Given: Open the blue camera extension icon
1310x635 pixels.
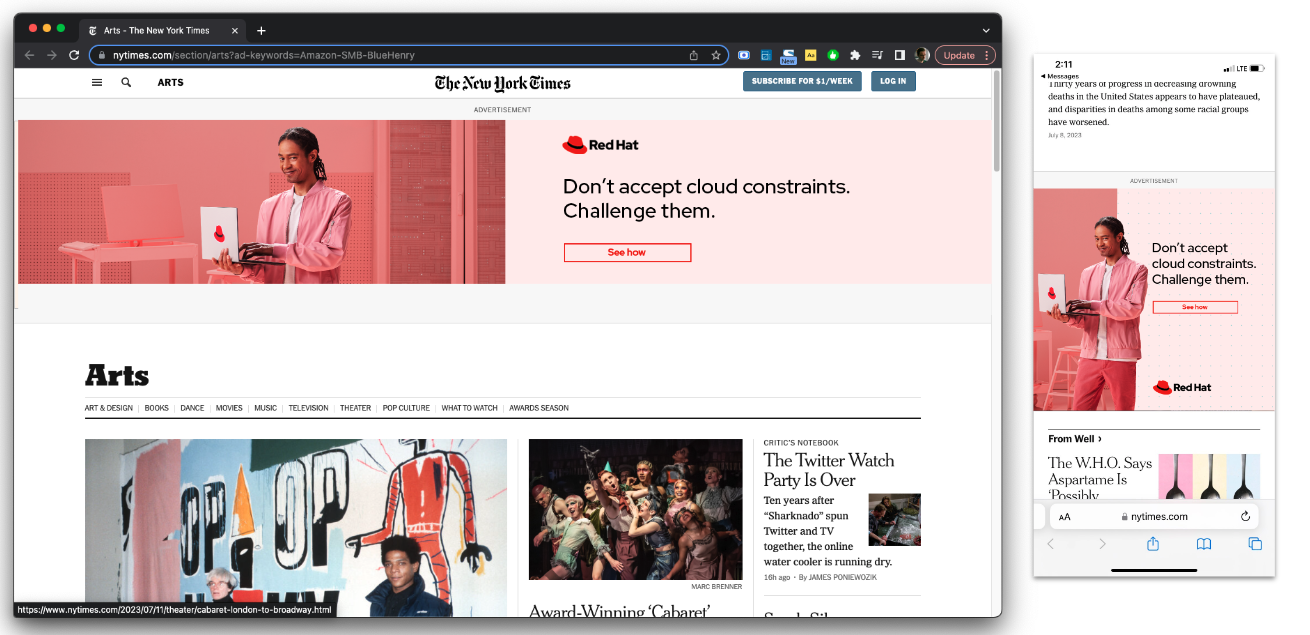Looking at the screenshot, I should click(744, 55).
